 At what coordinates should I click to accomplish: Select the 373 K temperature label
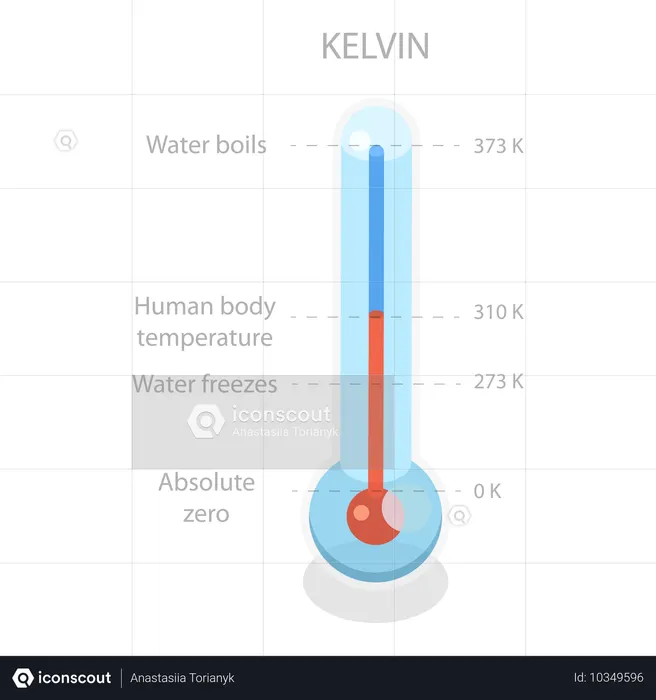498,146
